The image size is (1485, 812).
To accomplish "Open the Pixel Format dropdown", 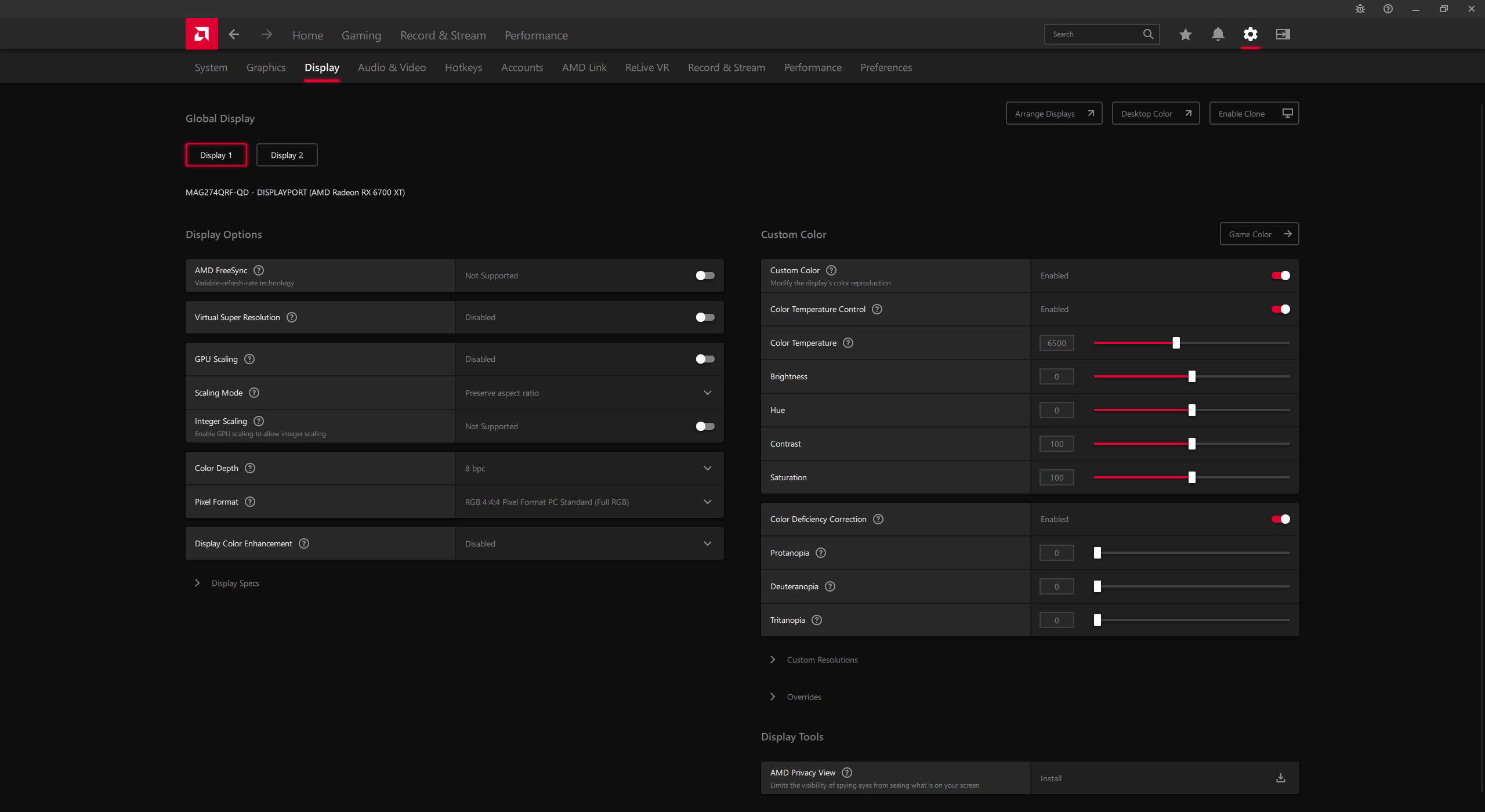I will [707, 502].
